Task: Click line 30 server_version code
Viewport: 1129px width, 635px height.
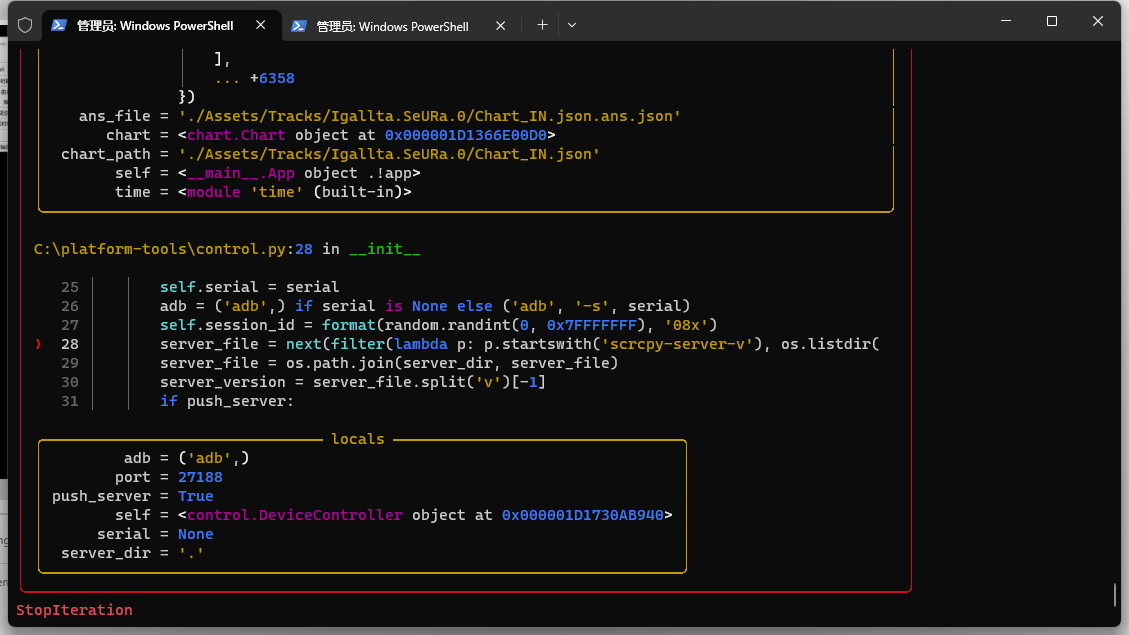Action: 353,382
